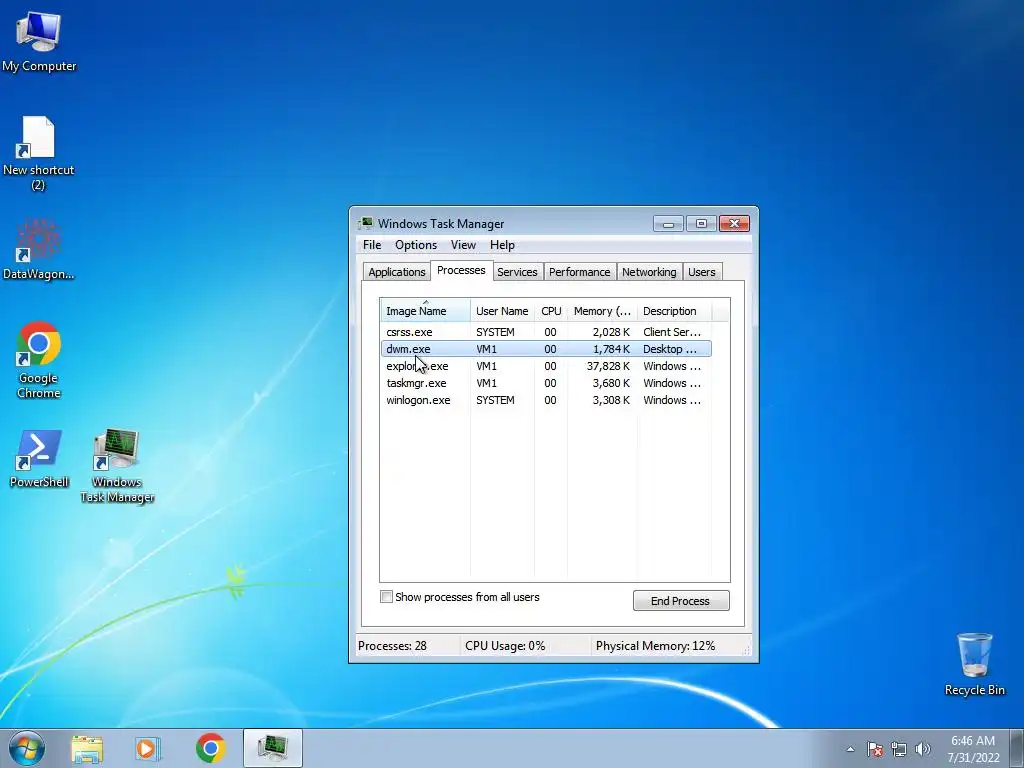Click the 37,828 K memory value

click(x=608, y=366)
